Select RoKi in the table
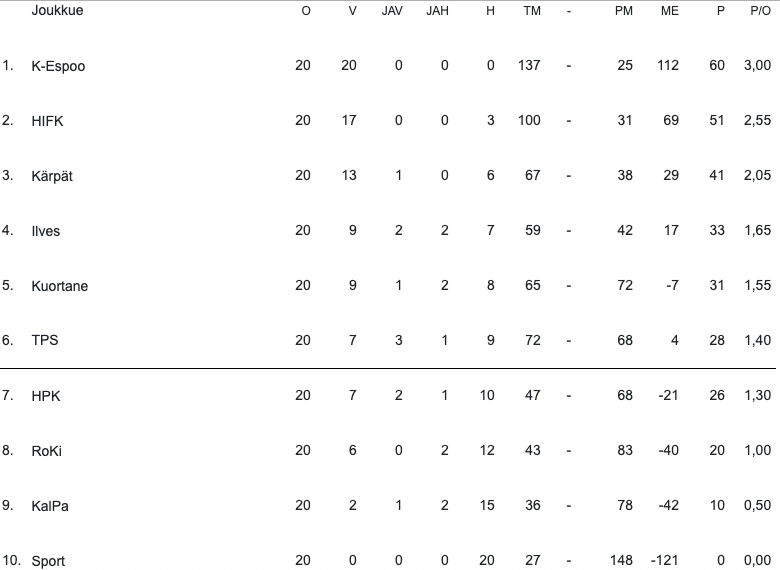Image resolution: width=780 pixels, height=570 pixels. click(x=47, y=451)
